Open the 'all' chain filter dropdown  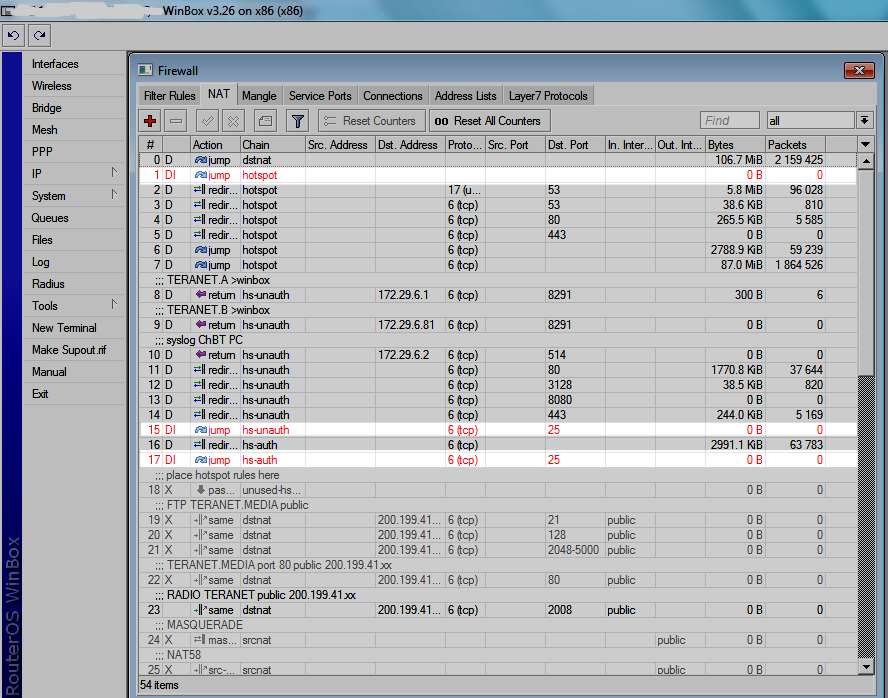[864, 121]
